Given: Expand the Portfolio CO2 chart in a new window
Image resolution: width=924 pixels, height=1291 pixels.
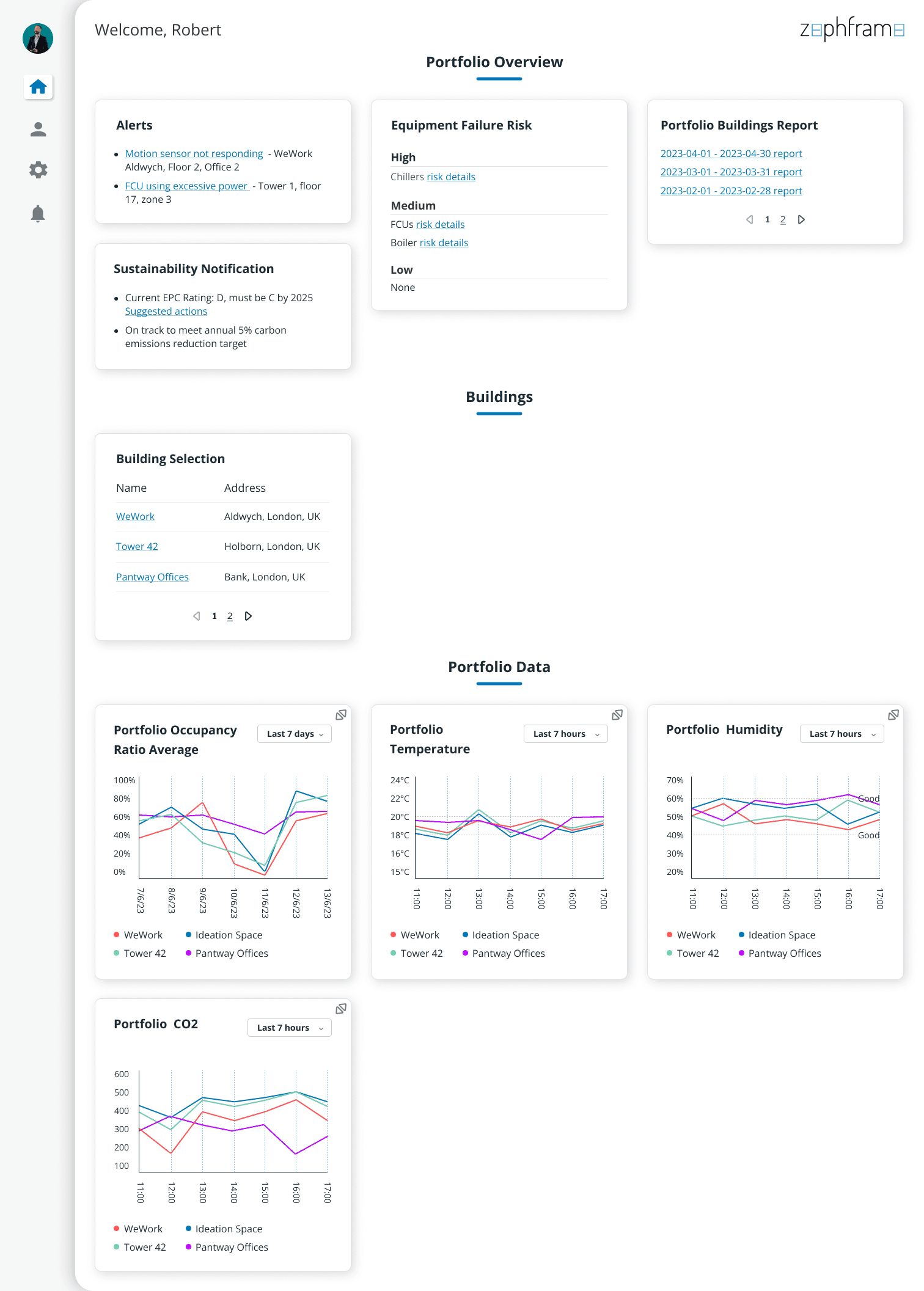Looking at the screenshot, I should (341, 1009).
